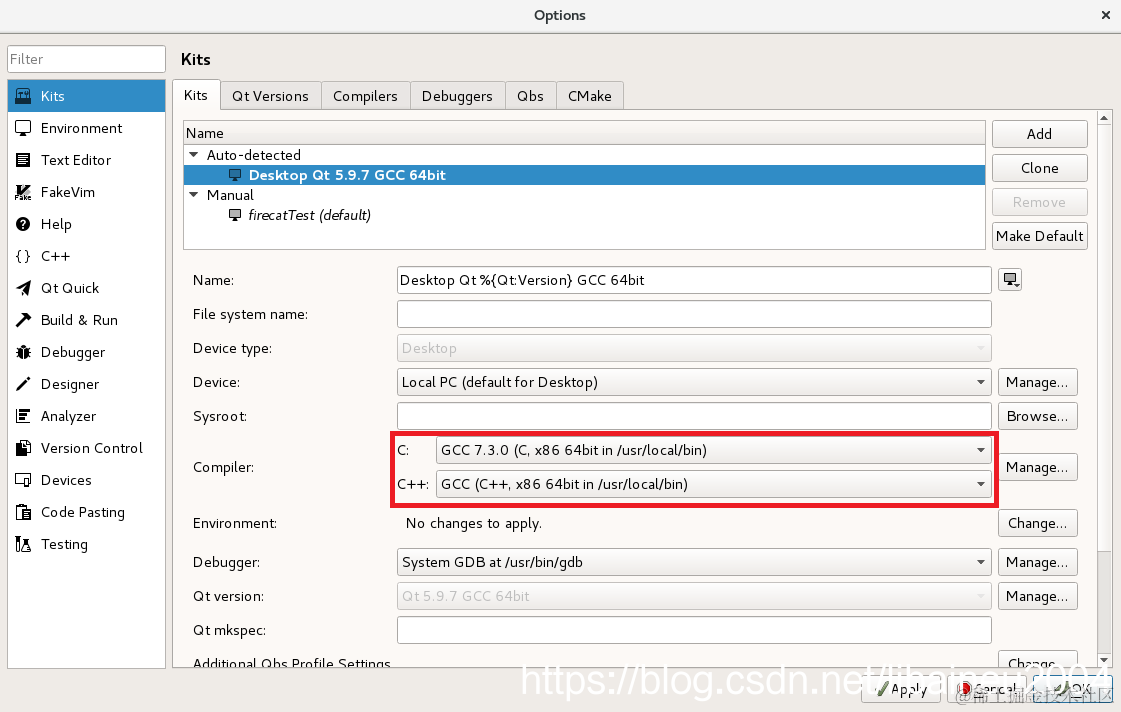
Task: Collapse the Manual kits group
Action: click(x=193, y=194)
